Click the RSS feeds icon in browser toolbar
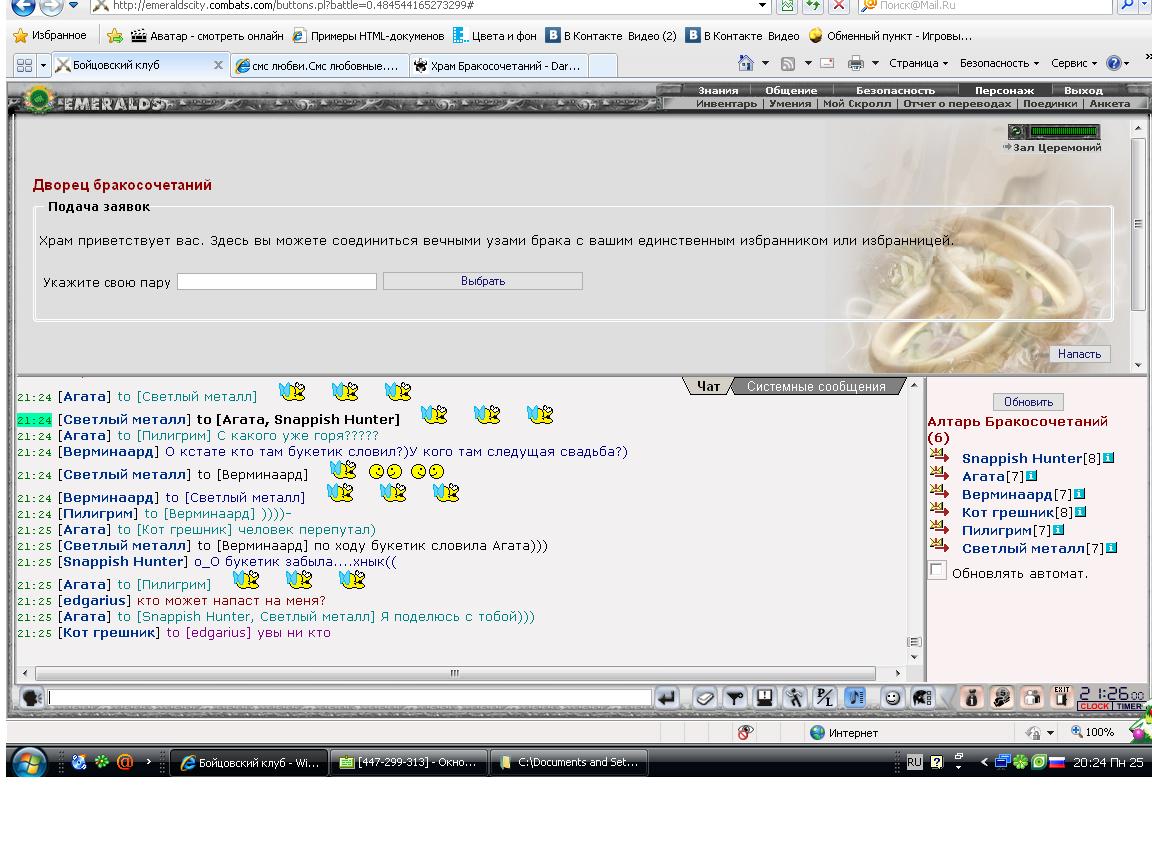This screenshot has height=864, width=1152. [788, 64]
